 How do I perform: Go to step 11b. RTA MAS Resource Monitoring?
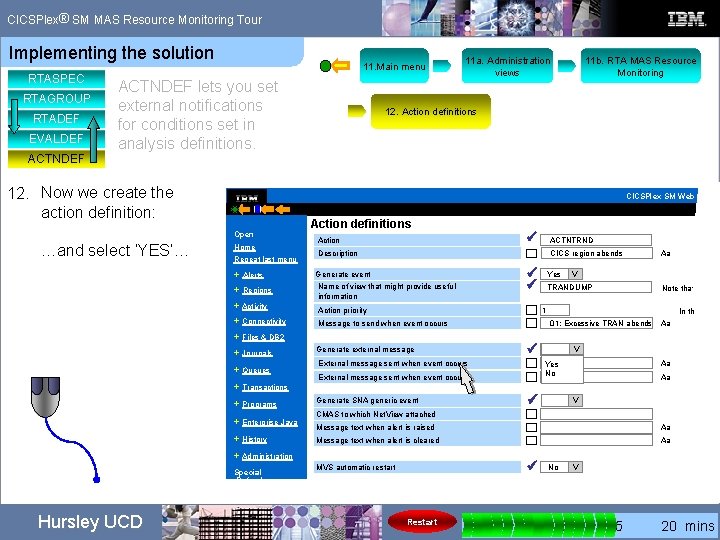pos(641,66)
